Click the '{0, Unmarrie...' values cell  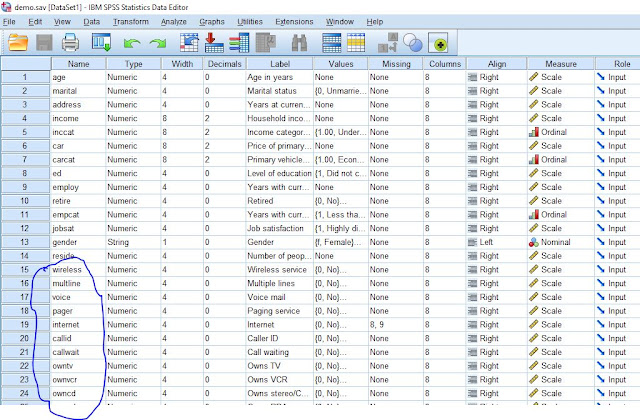tap(341, 91)
